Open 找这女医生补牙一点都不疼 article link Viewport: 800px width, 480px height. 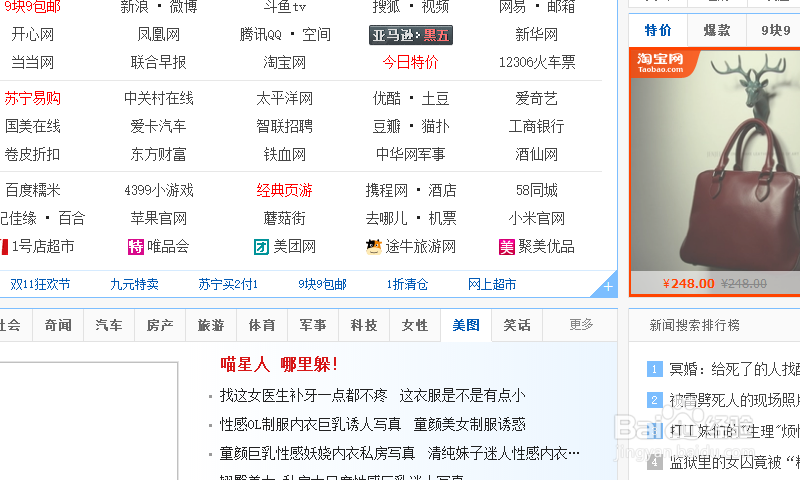(304, 395)
